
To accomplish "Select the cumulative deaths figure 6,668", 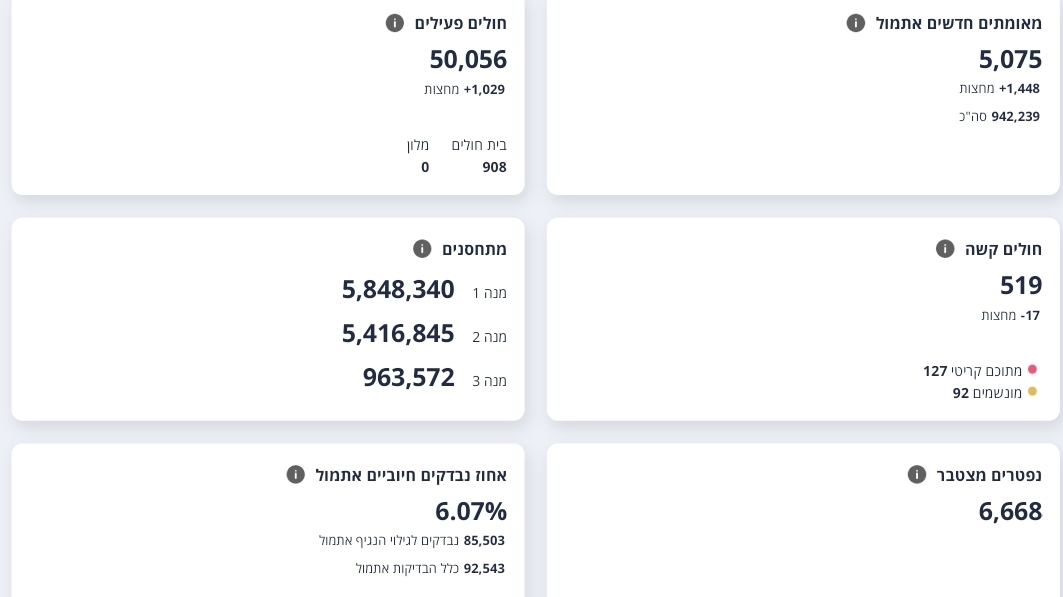I will point(1010,512).
